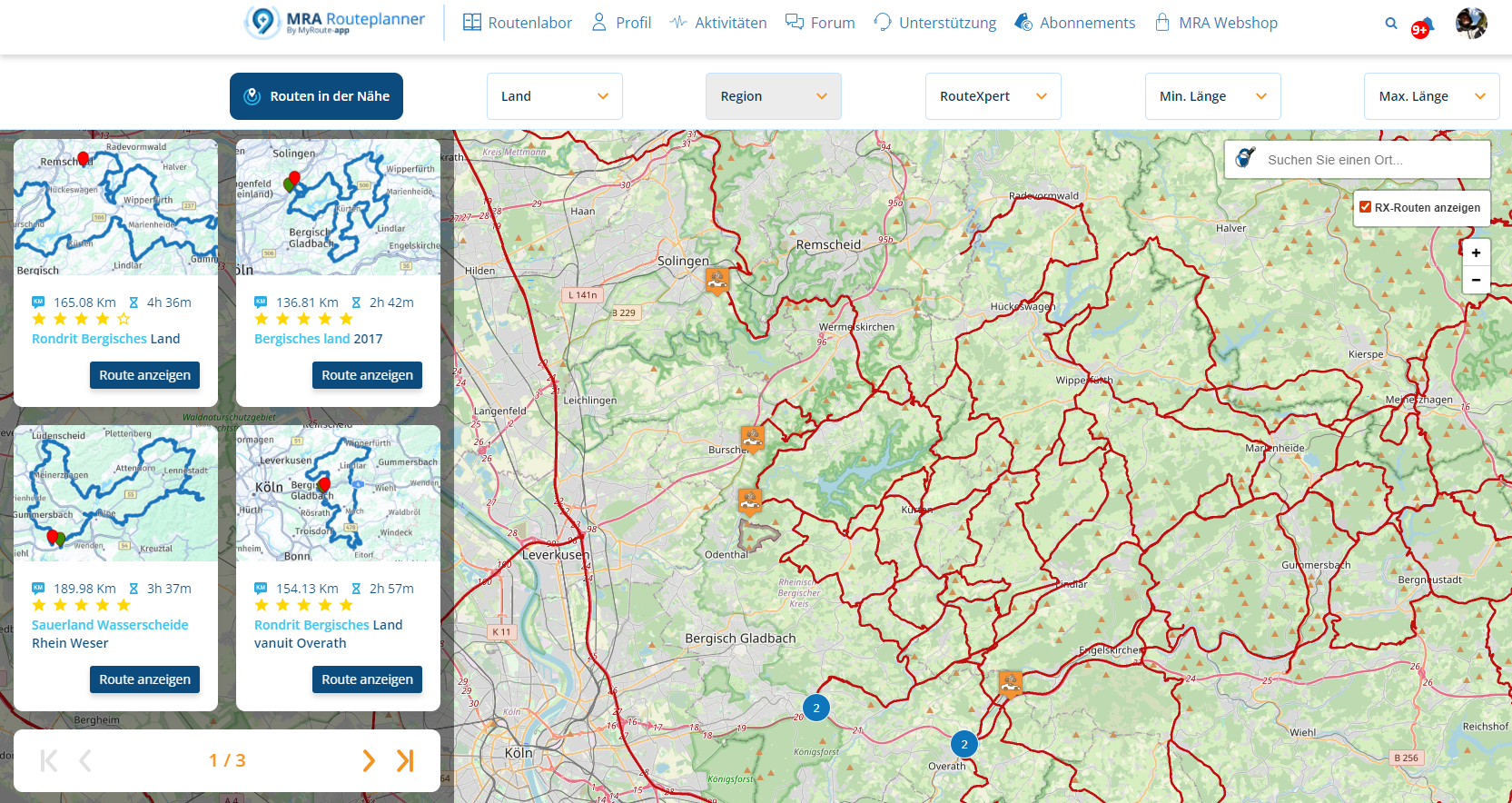Go to Aktivitäten in the top menu
Viewport: 1512px width, 803px height.
point(717,23)
